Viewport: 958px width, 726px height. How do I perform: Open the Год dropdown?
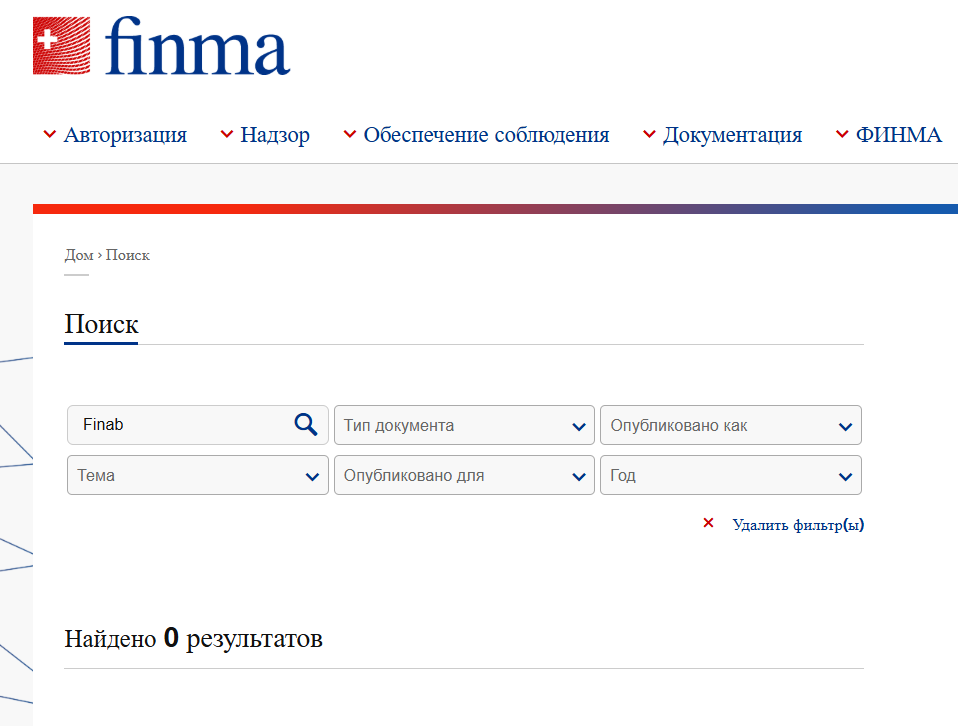(x=730, y=474)
